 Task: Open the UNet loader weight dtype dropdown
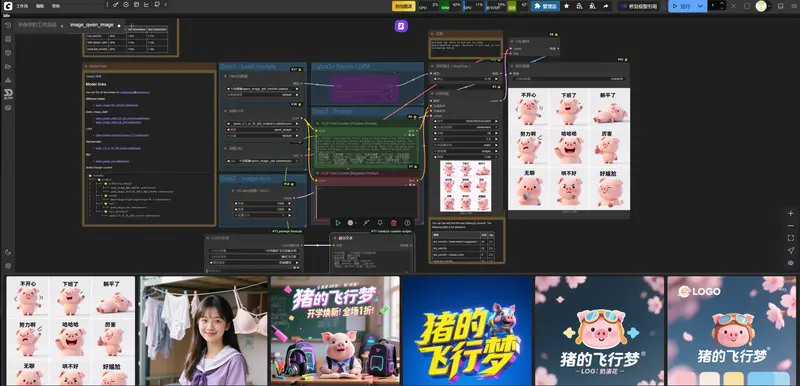click(262, 95)
